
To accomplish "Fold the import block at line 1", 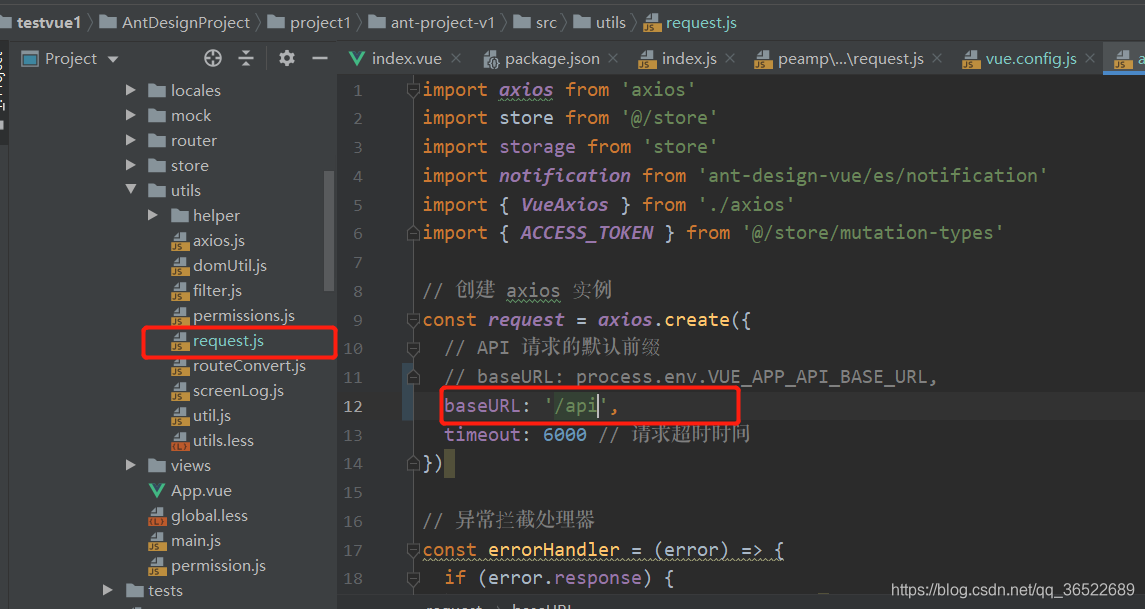I will pyautogui.click(x=413, y=90).
